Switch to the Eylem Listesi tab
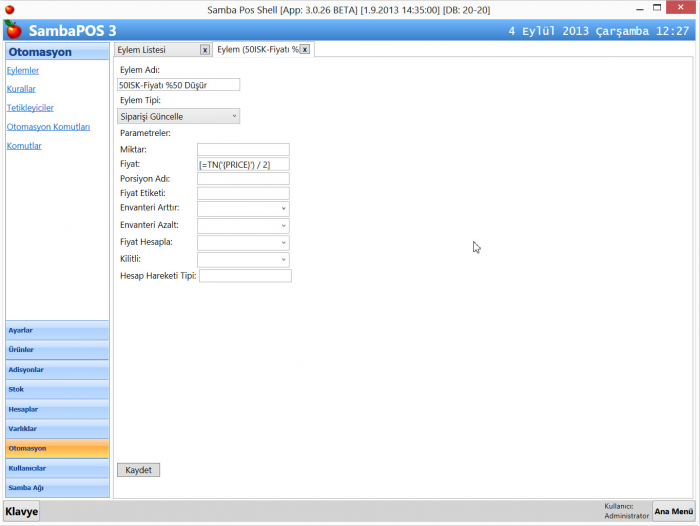Screen dimensions: 700x526 156,49
